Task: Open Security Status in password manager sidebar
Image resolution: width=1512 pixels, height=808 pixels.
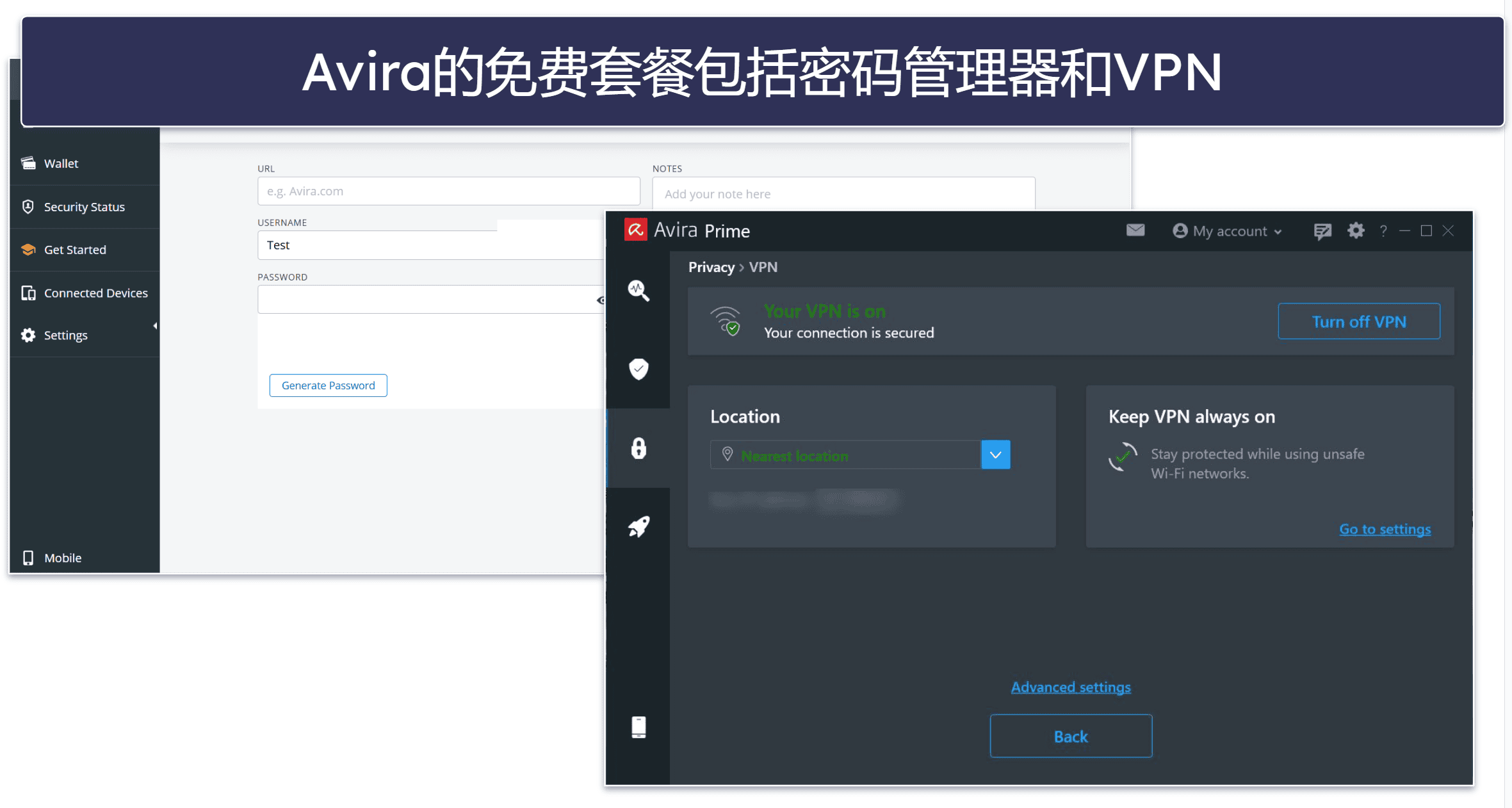Action: (85, 207)
